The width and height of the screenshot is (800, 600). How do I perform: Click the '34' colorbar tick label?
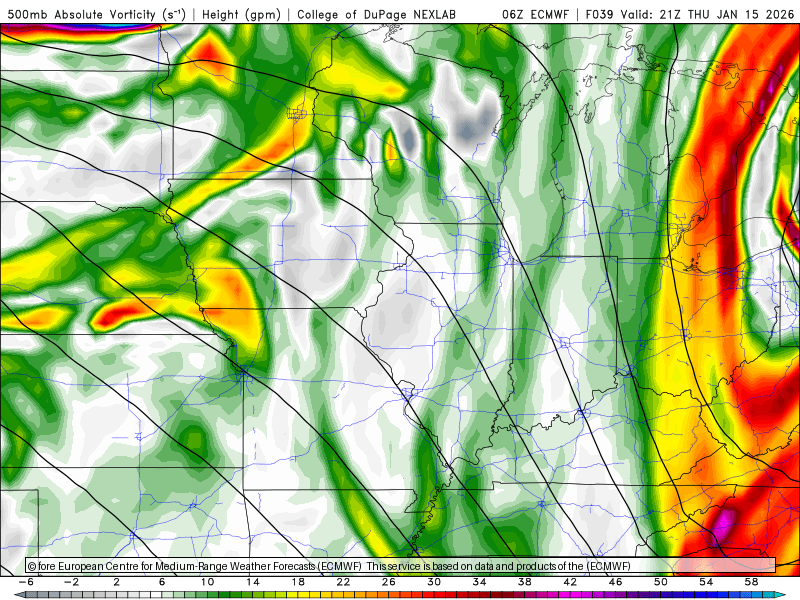[479, 582]
